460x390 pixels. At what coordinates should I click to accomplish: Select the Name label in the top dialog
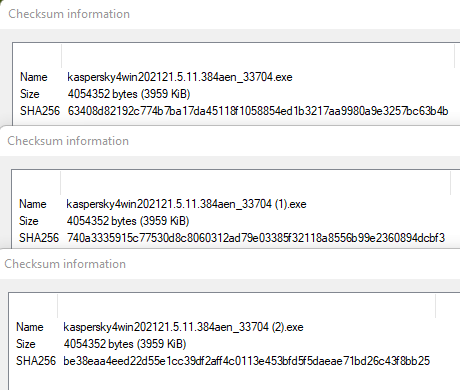34,77
